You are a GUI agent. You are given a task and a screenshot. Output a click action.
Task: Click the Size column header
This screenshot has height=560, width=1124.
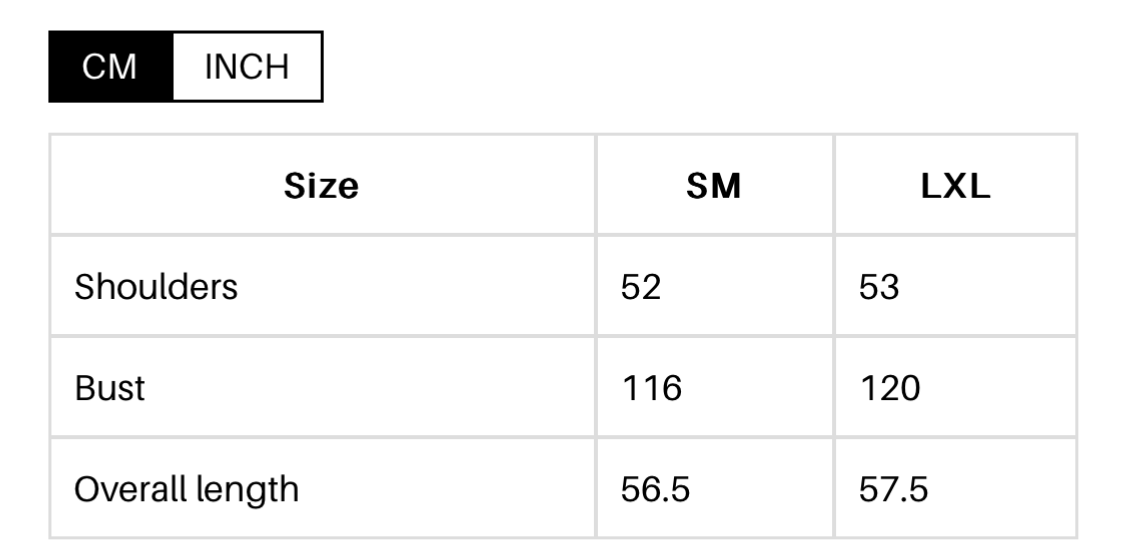point(321,186)
